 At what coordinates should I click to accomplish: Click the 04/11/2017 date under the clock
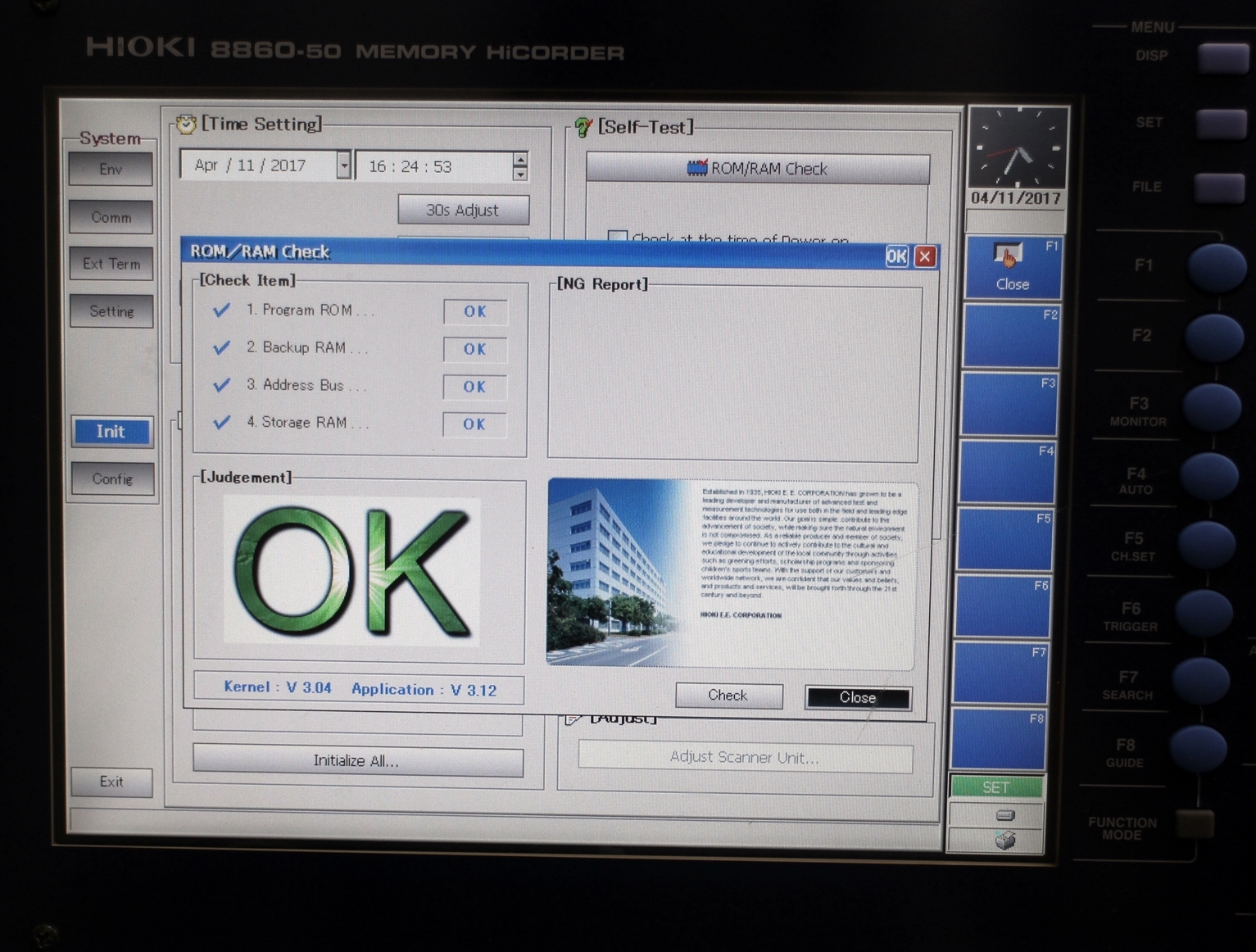(x=1016, y=198)
